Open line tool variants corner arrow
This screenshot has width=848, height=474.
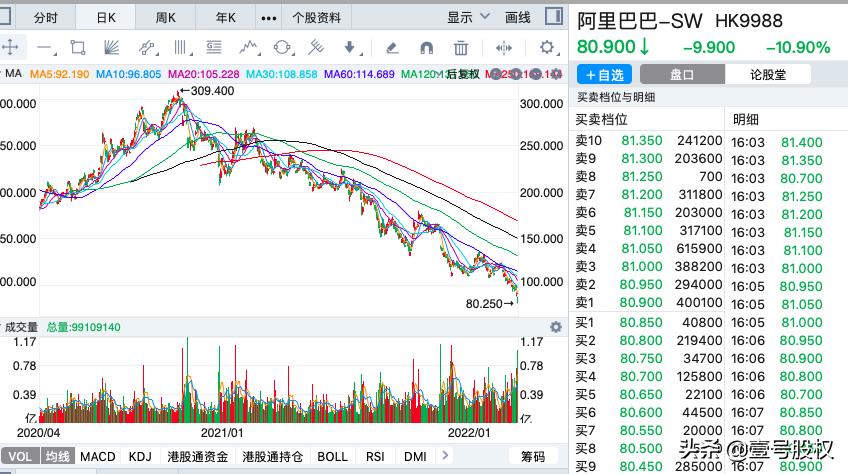tap(55, 54)
